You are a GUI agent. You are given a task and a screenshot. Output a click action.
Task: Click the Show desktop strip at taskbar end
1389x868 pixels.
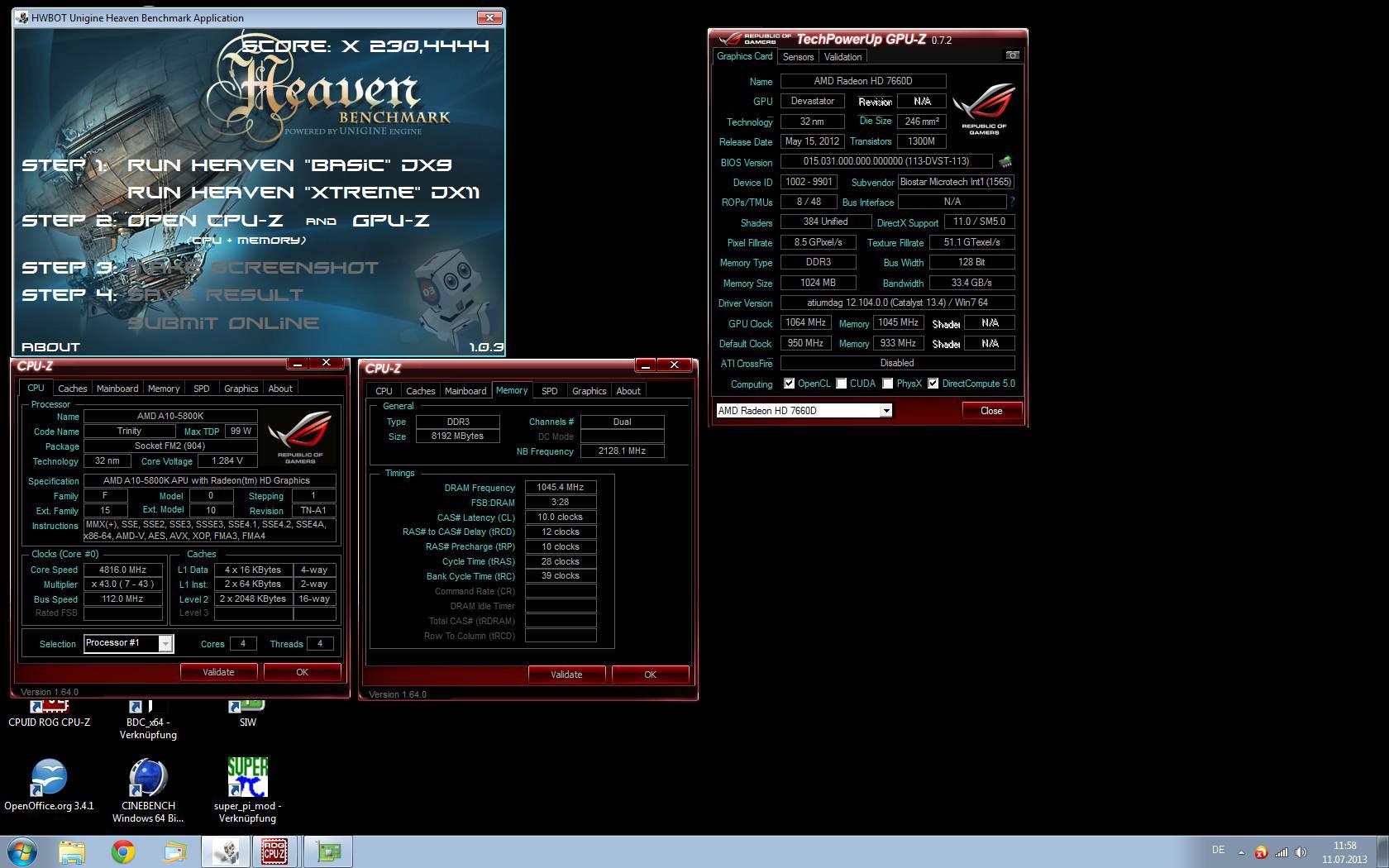click(1382, 851)
